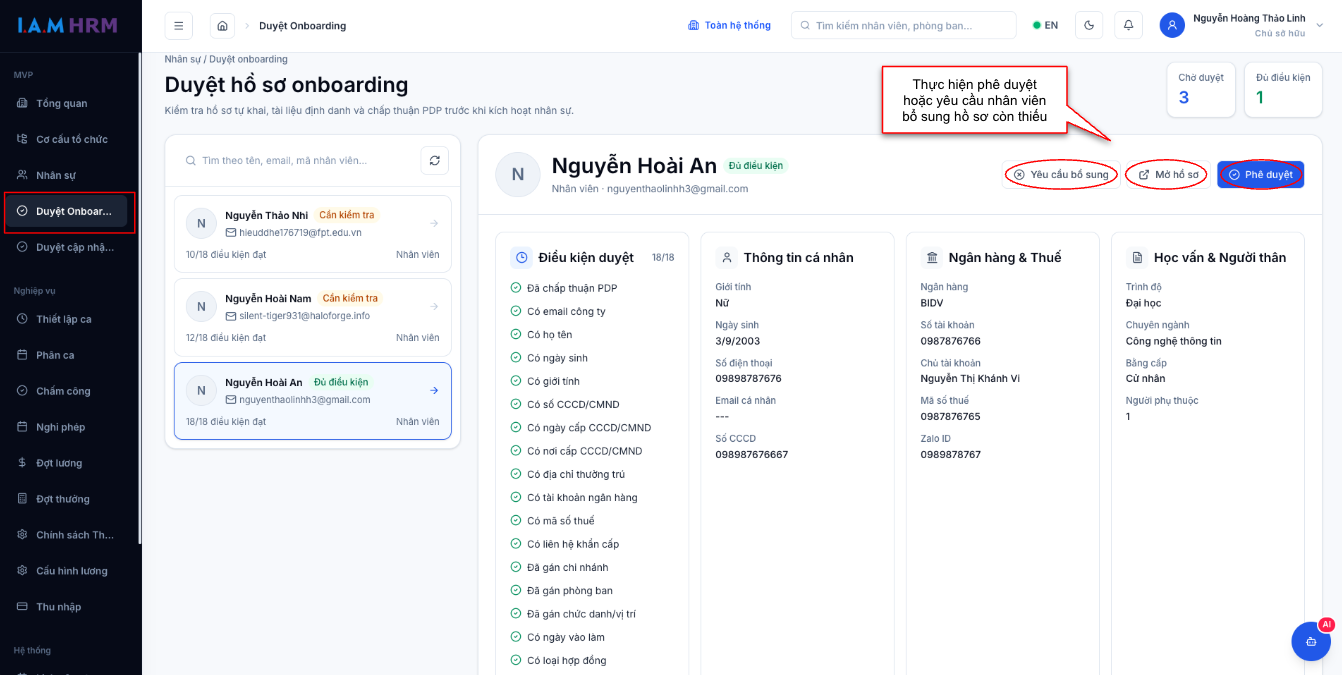Click document icon beside Học vấn & Người thân

(1137, 257)
